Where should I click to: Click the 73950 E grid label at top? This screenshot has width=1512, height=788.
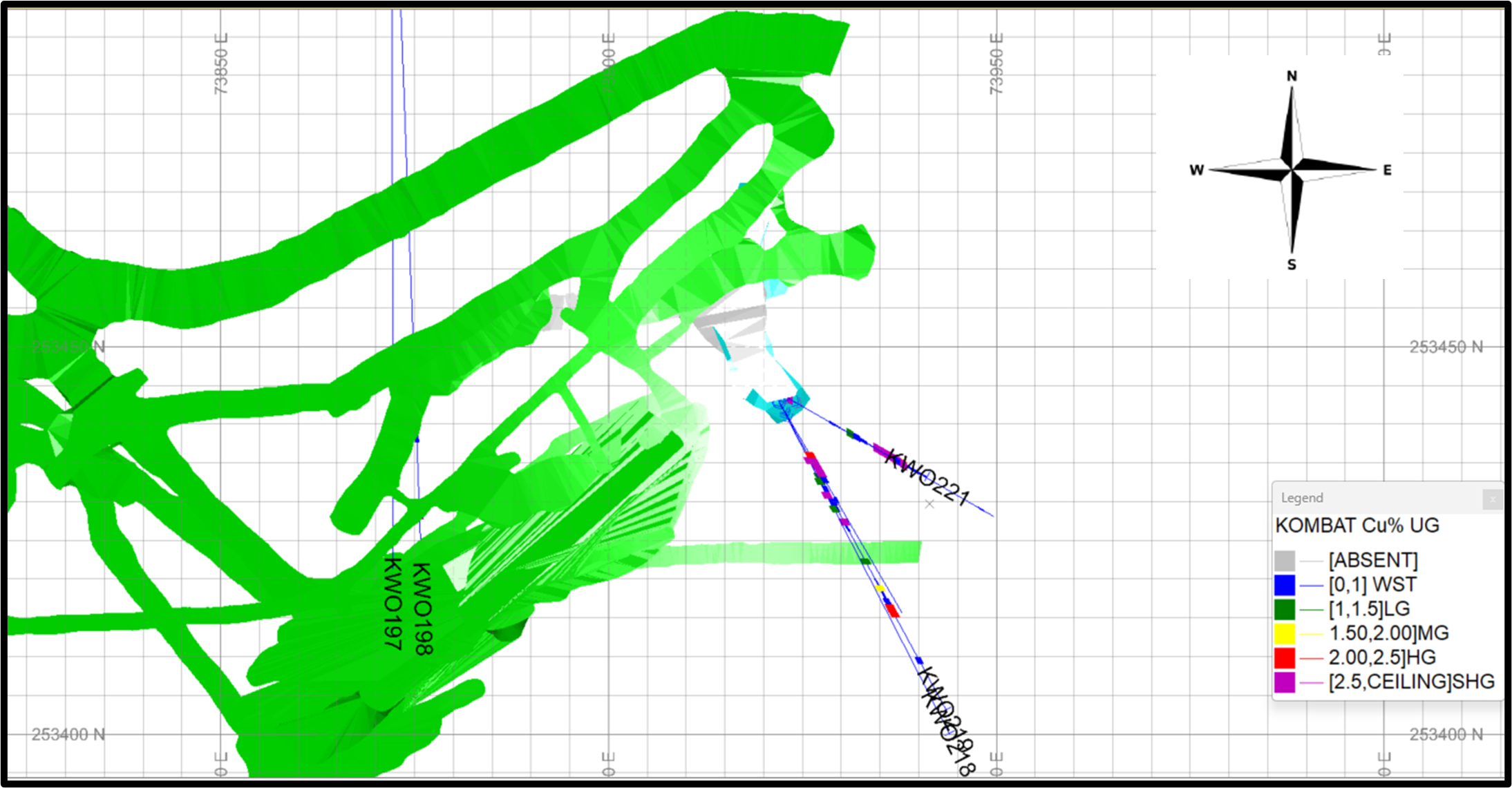coord(996,64)
